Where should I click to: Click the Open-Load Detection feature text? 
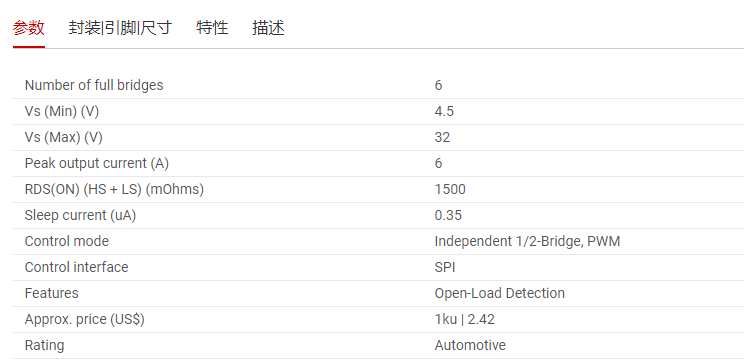(500, 293)
